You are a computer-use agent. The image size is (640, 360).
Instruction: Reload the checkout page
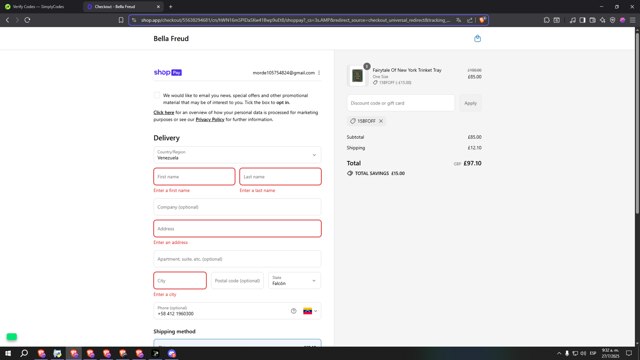[x=27, y=20]
